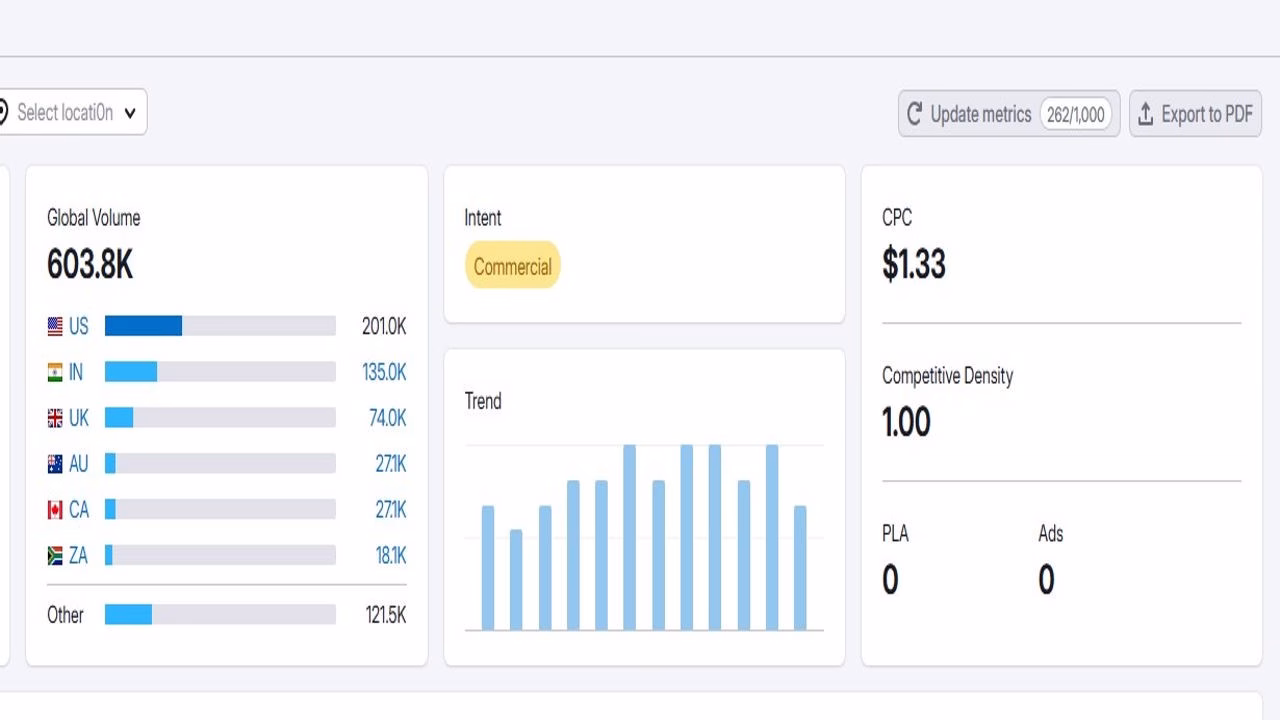
Task: Click the Commercial intent badge
Action: [512, 266]
